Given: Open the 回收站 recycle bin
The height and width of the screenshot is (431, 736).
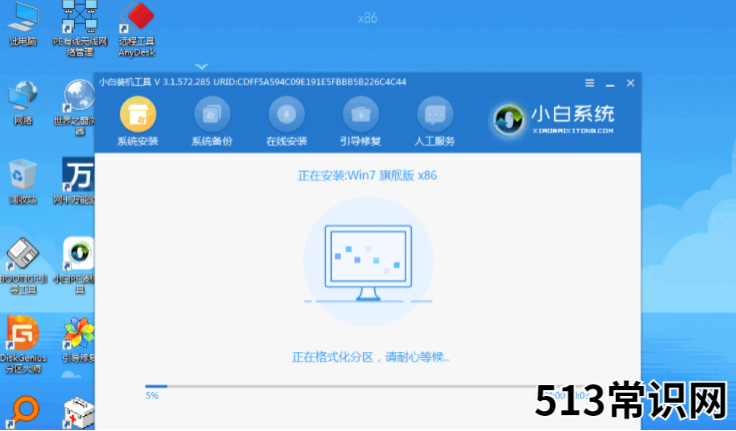Looking at the screenshot, I should point(23,182).
